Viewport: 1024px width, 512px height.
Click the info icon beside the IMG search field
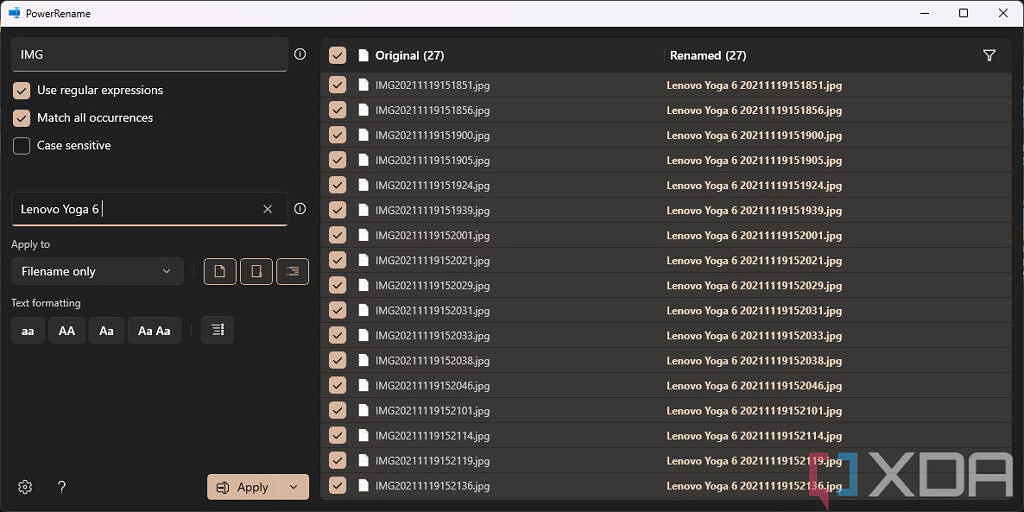click(x=300, y=55)
